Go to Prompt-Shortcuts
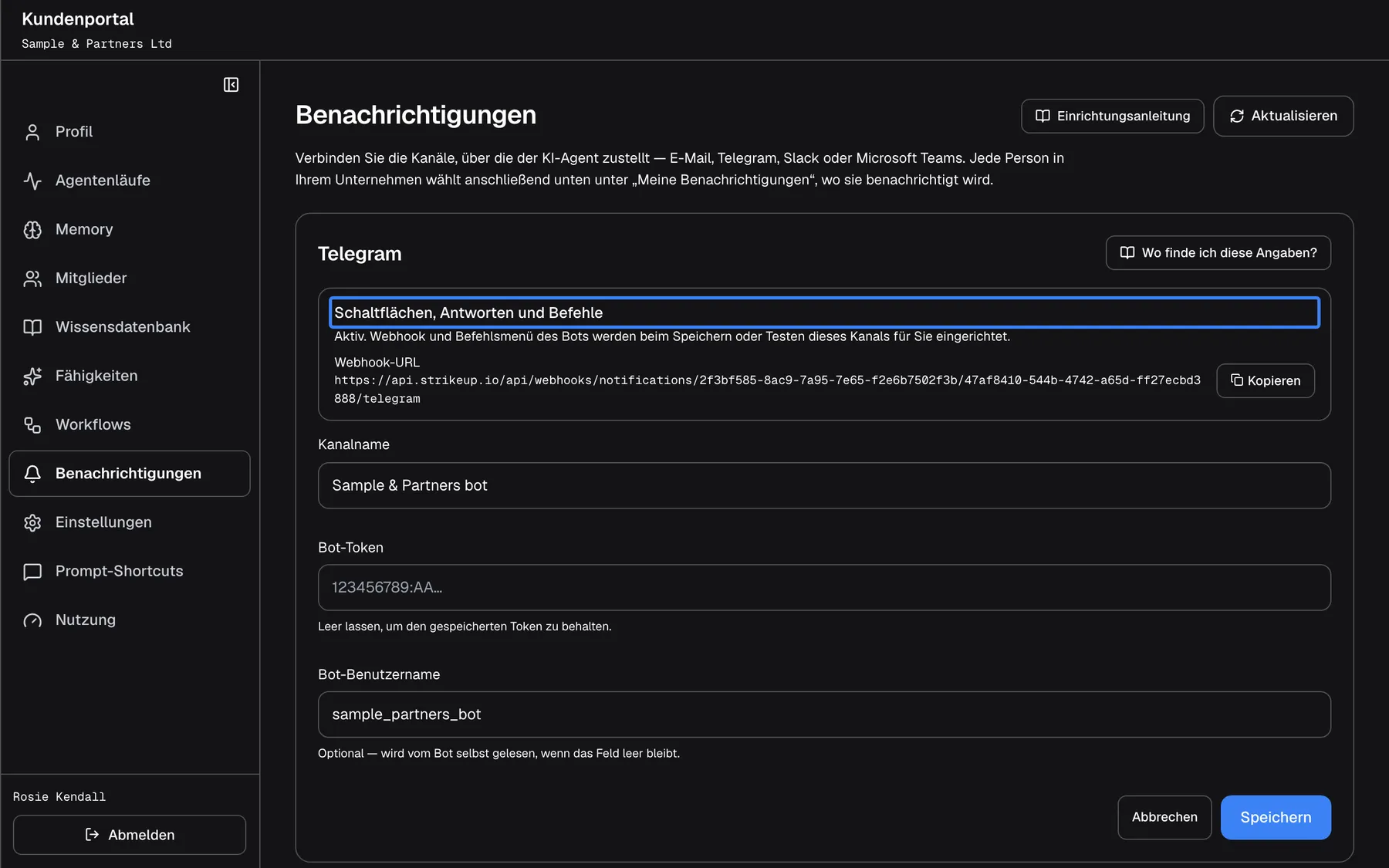1389x868 pixels. tap(130, 572)
